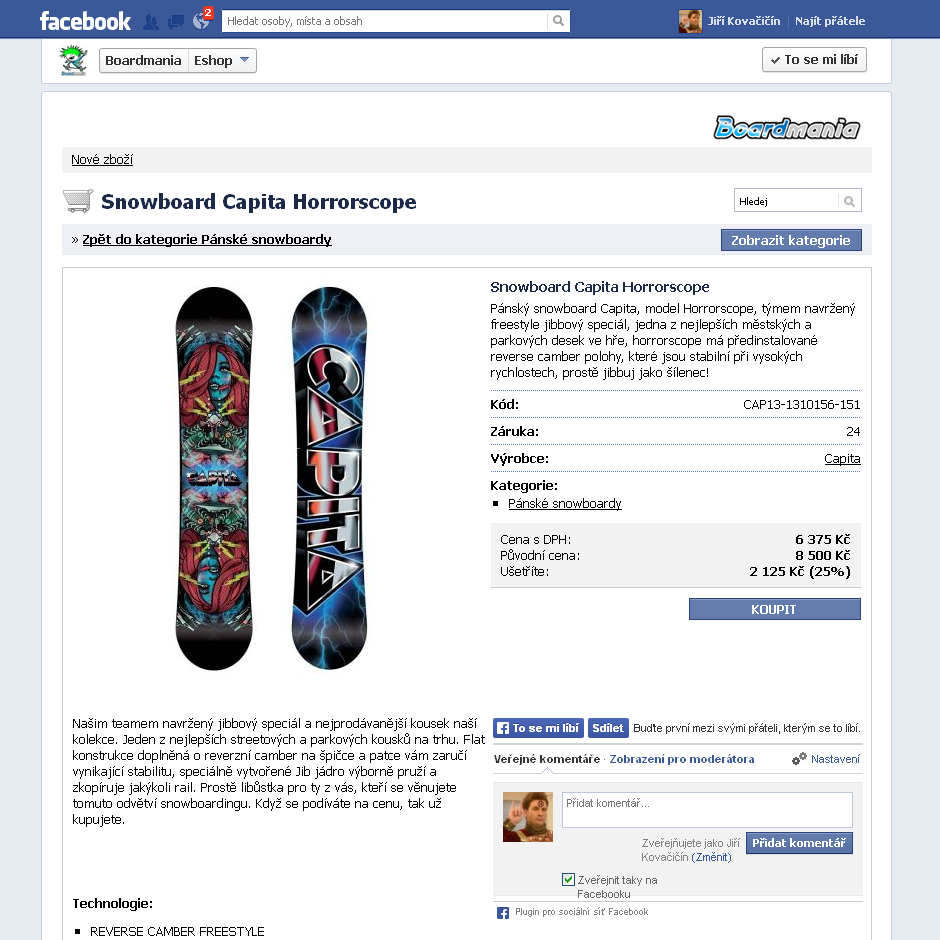Toggle the To se mi líbí page button

814,60
